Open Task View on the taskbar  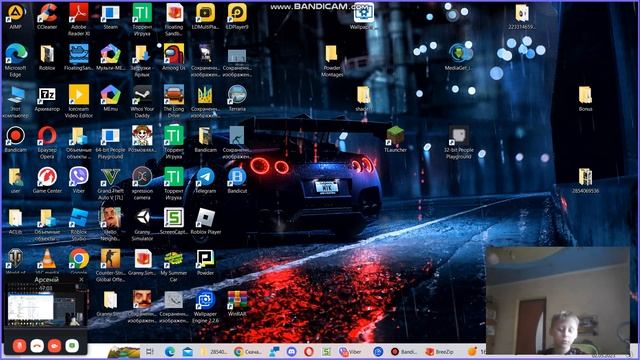[x=149, y=351]
